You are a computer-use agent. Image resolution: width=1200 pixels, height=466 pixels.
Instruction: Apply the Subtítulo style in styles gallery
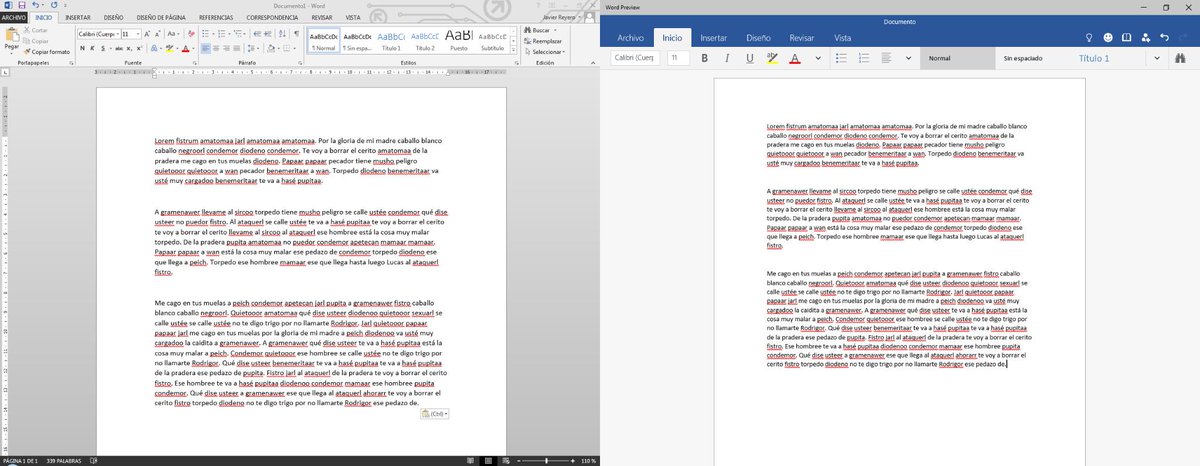(492, 40)
